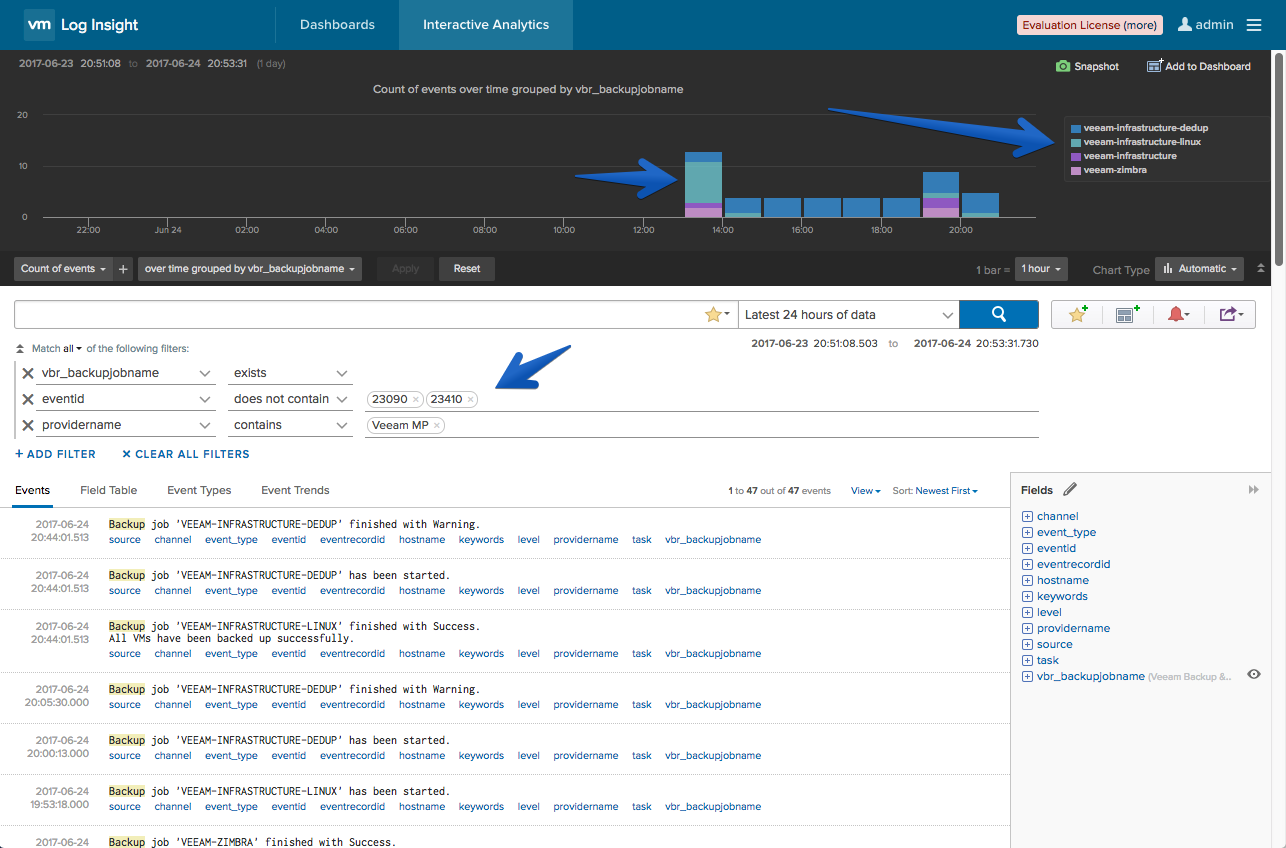
Task: Expand the providername field in Fields panel
Action: (x=1027, y=628)
